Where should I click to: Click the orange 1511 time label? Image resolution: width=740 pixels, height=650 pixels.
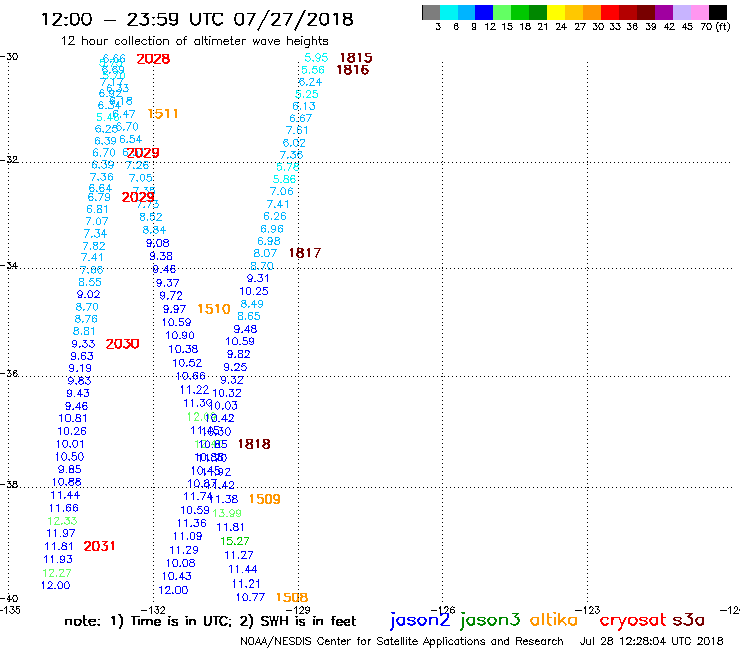pos(163,114)
